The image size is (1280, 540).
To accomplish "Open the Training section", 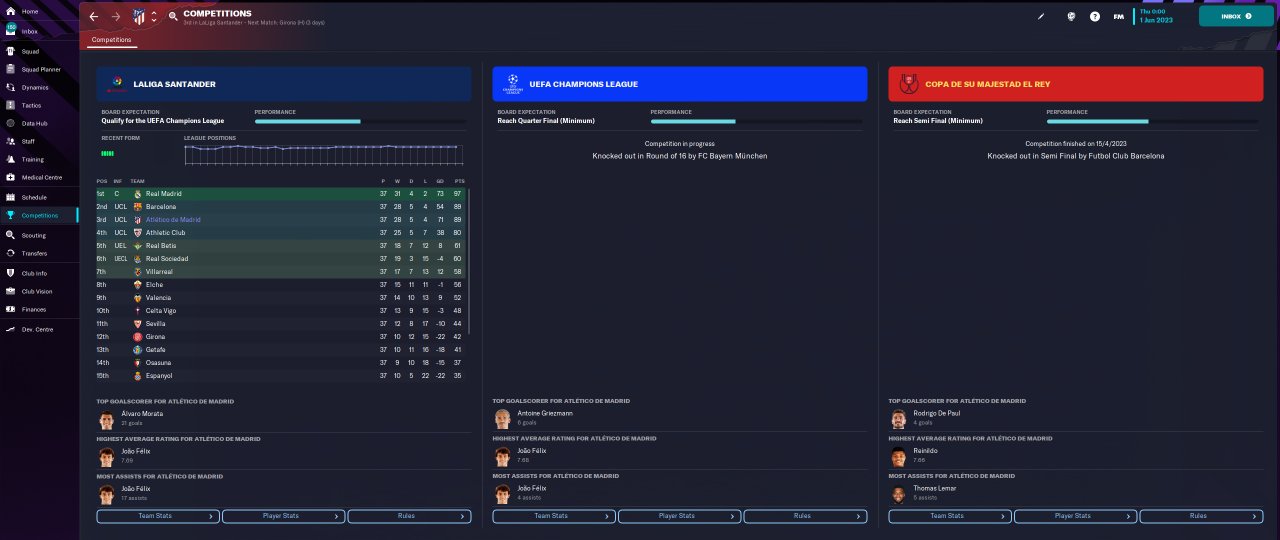I will (x=38, y=159).
